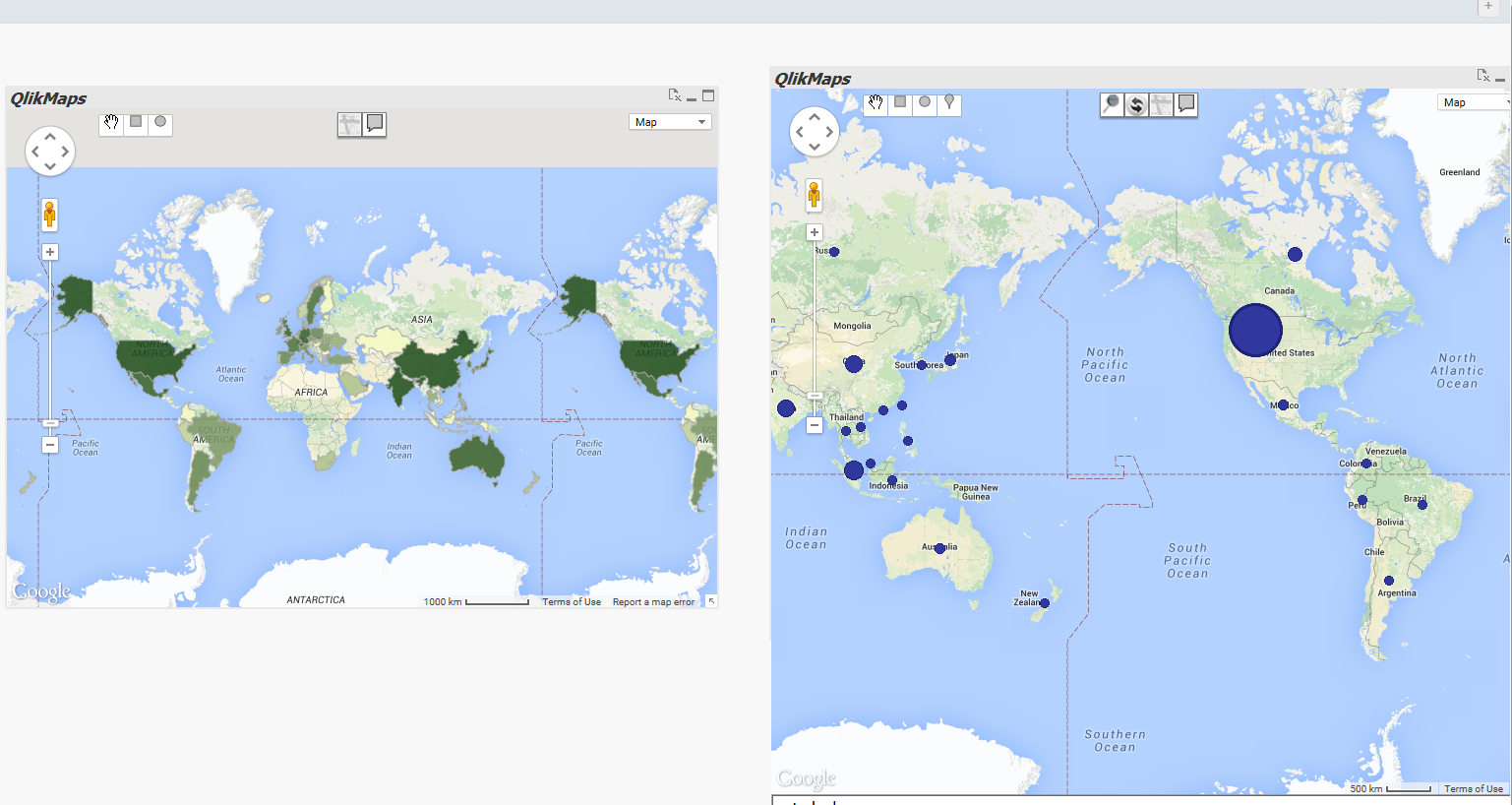Select the hand pan tool in left map
The width and height of the screenshot is (1512, 805).
(111, 123)
